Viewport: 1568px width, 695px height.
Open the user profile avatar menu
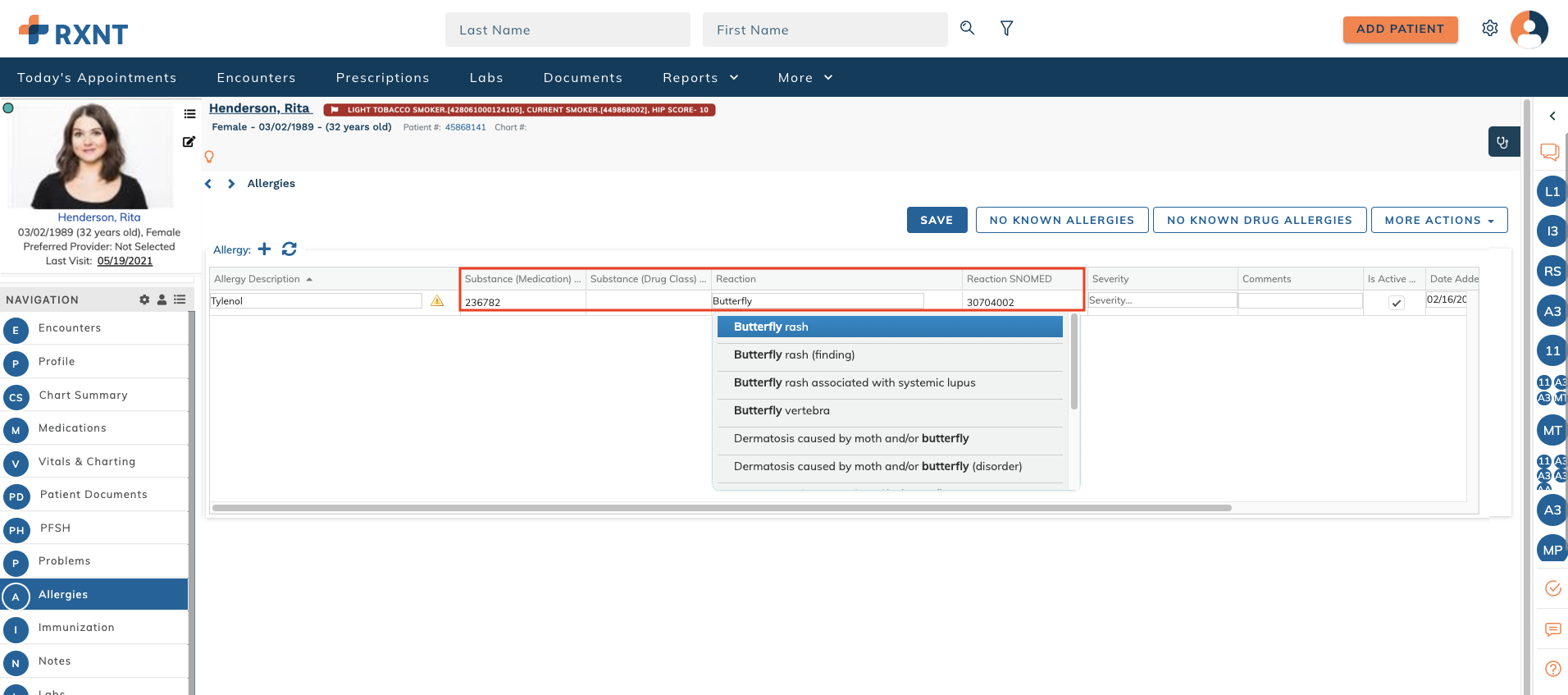(1529, 30)
